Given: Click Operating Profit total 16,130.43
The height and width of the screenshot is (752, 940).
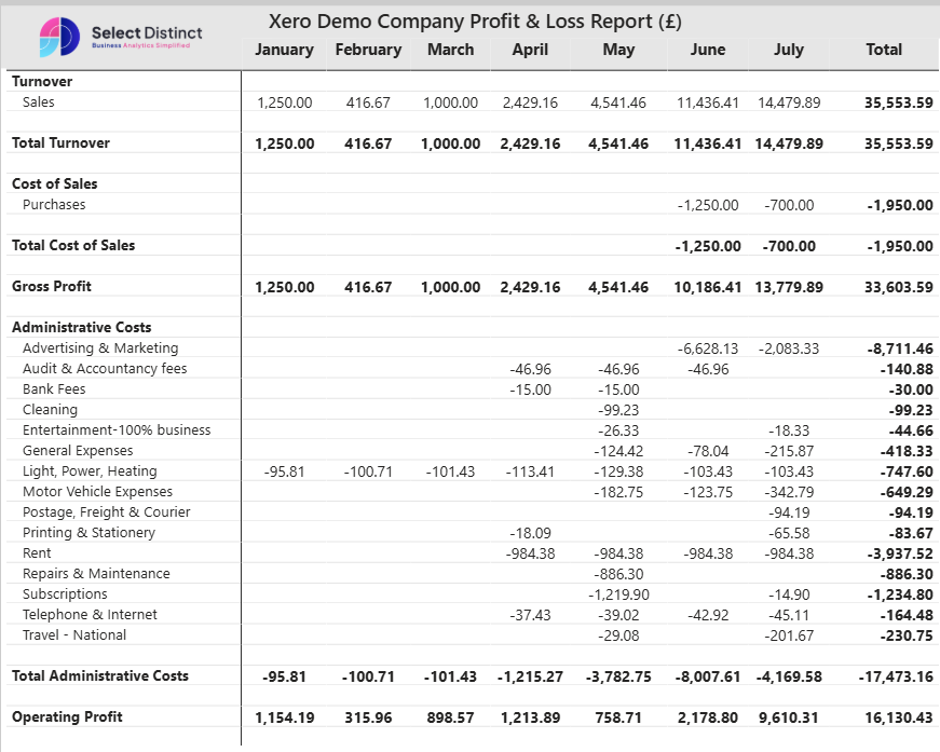Looking at the screenshot, I should (898, 718).
